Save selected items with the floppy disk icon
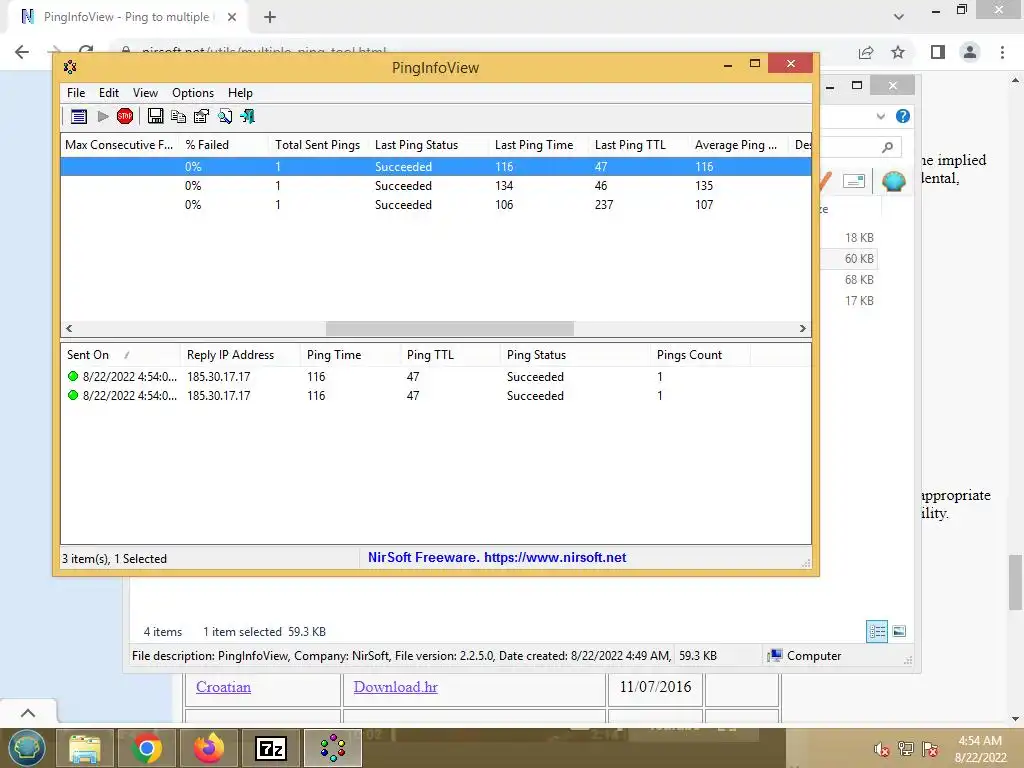The image size is (1024, 768). [x=155, y=116]
